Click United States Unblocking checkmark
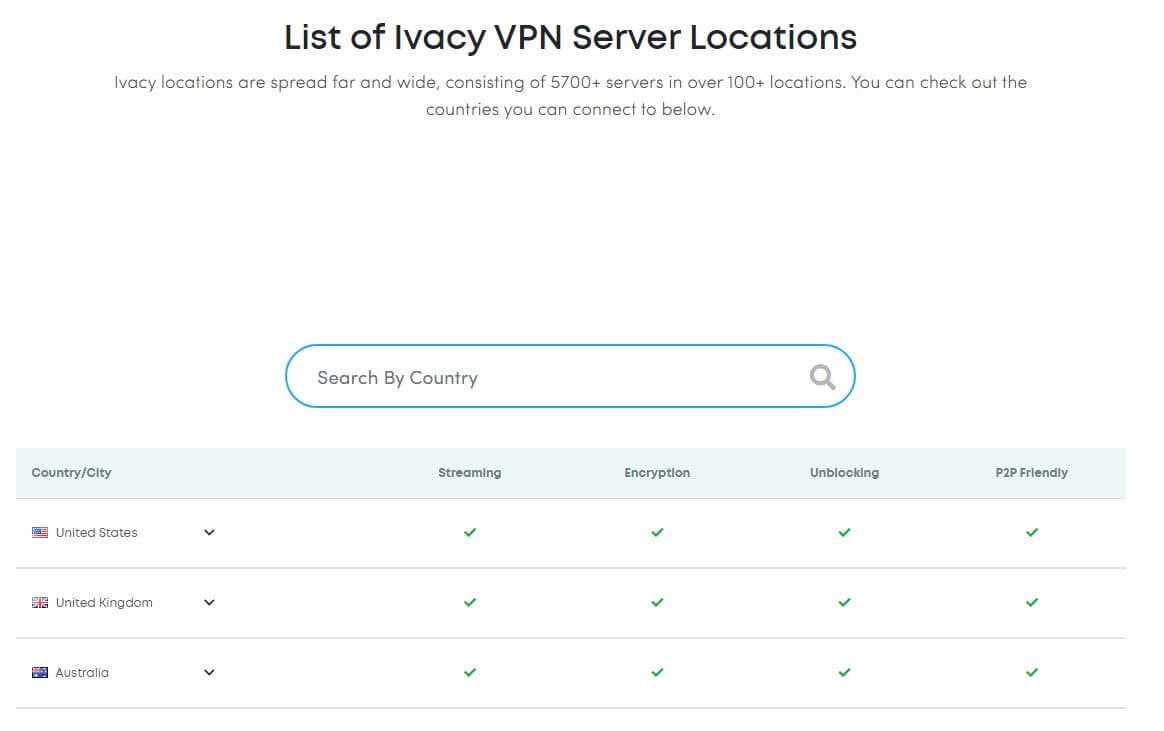The image size is (1164, 731). tap(844, 533)
